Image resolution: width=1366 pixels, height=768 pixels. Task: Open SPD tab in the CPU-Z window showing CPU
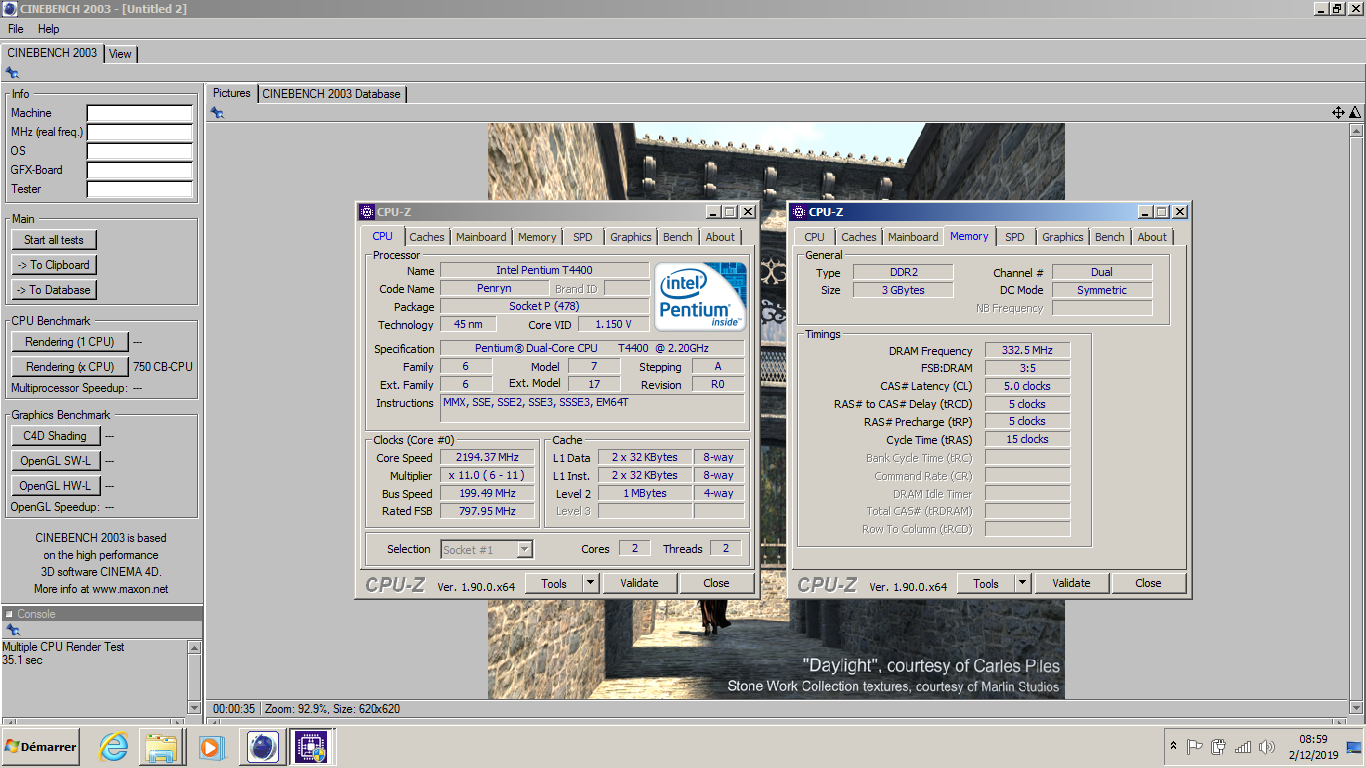[582, 237]
